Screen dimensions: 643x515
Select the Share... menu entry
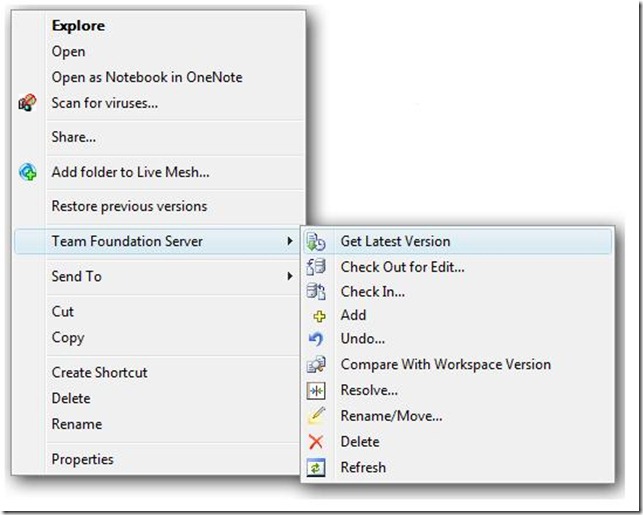[73, 137]
